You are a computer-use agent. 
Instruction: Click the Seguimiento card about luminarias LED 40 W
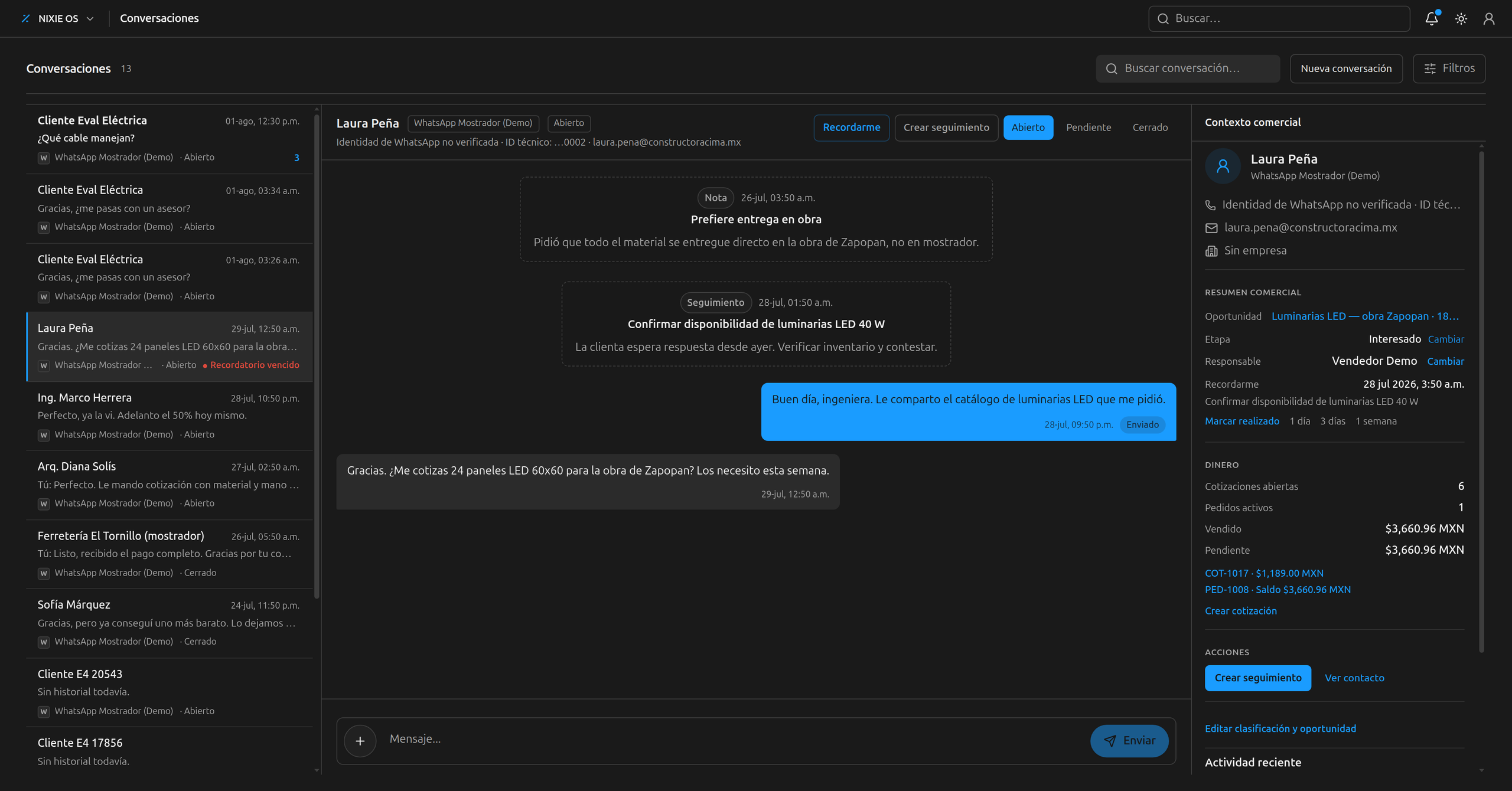(756, 324)
